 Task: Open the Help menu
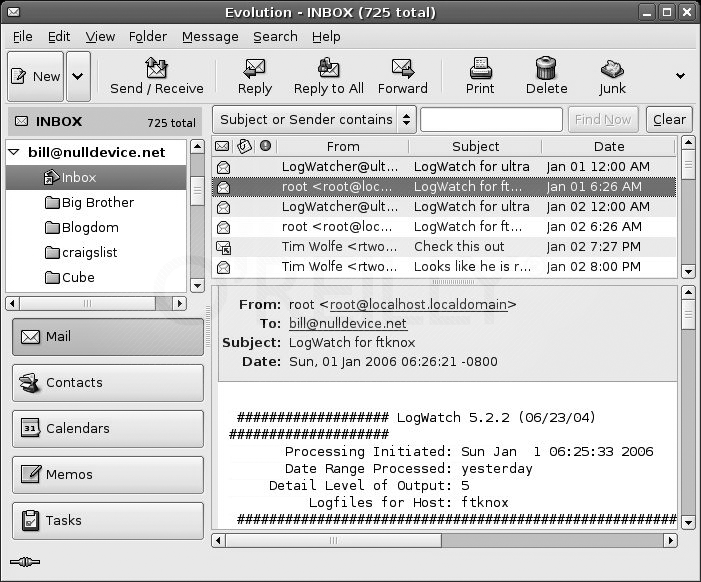[x=326, y=37]
